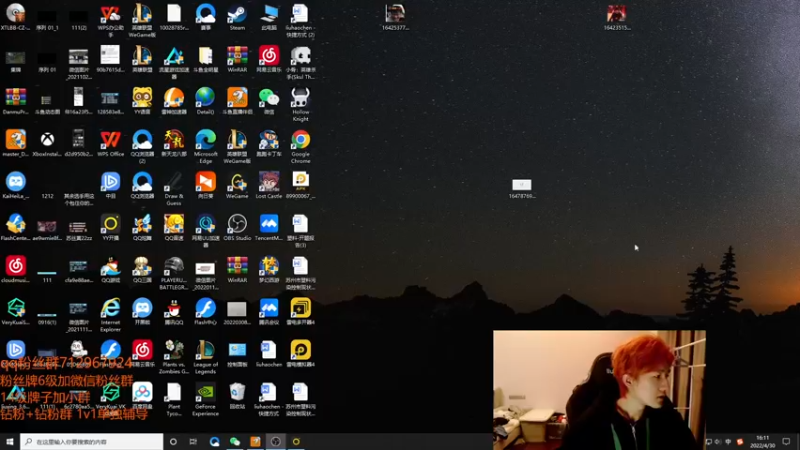Open the QQ浏览器 (2) browser shortcut
Viewport: 800px width, 450px height.
click(142, 140)
